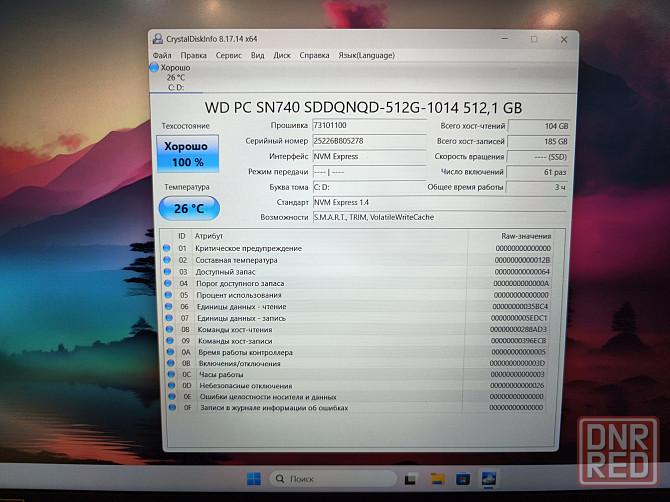Select Доступный запас attribute text
Image resolution: width=670 pixels, height=502 pixels.
click(225, 272)
